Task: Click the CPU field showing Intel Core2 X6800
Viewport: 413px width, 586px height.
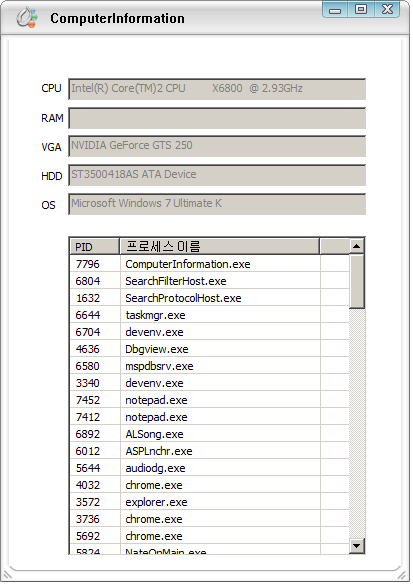Action: (217, 89)
